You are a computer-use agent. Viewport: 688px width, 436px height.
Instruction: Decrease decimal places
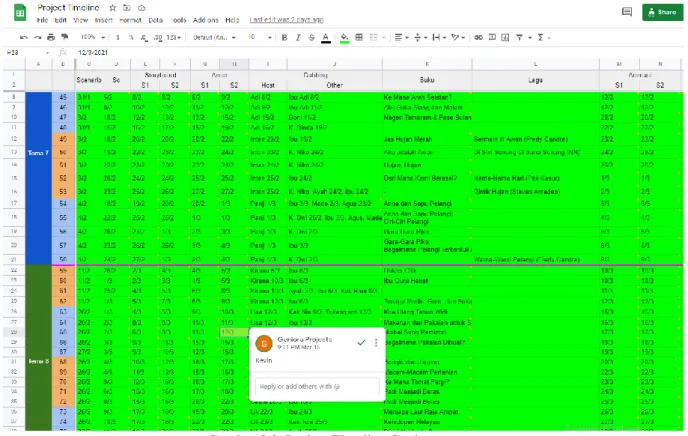(x=144, y=38)
